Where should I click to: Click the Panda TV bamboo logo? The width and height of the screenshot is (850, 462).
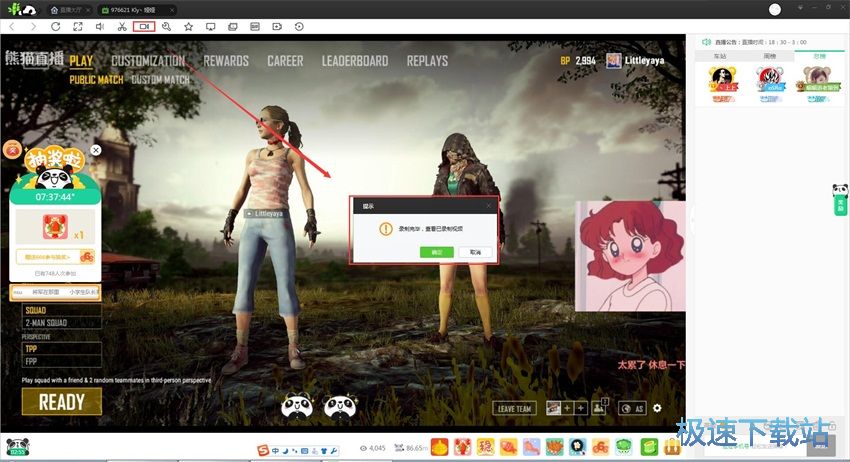(22, 9)
